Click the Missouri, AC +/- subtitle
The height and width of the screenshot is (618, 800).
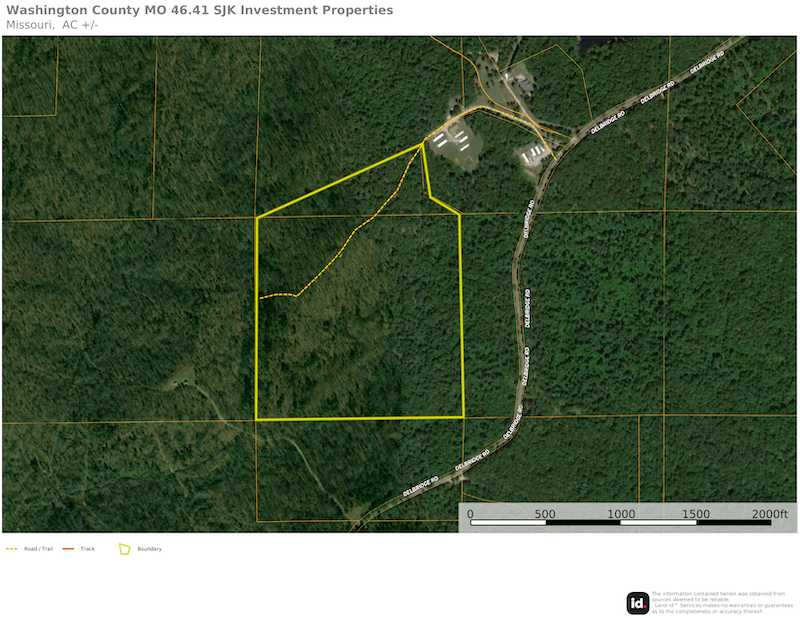point(52,24)
